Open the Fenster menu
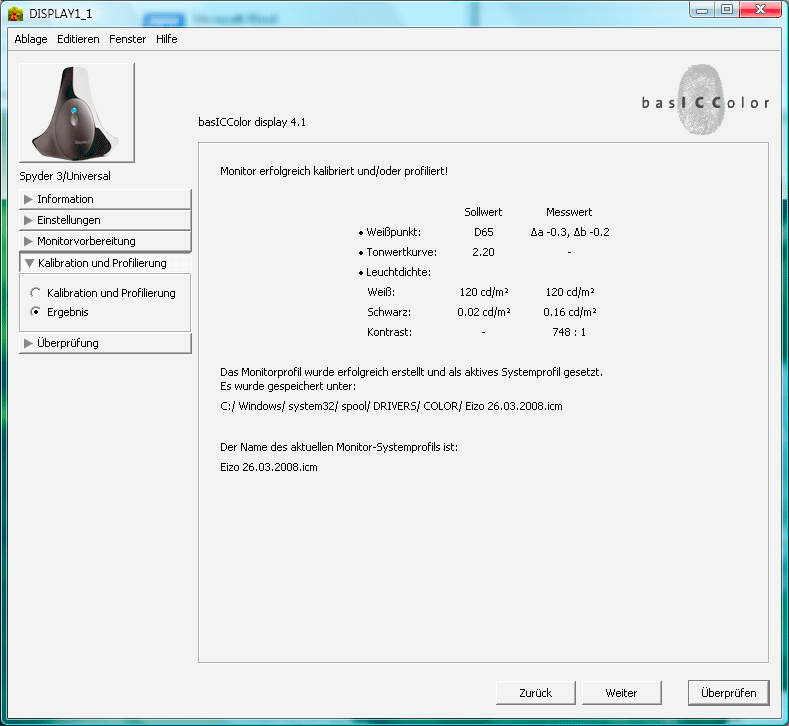 (x=127, y=39)
